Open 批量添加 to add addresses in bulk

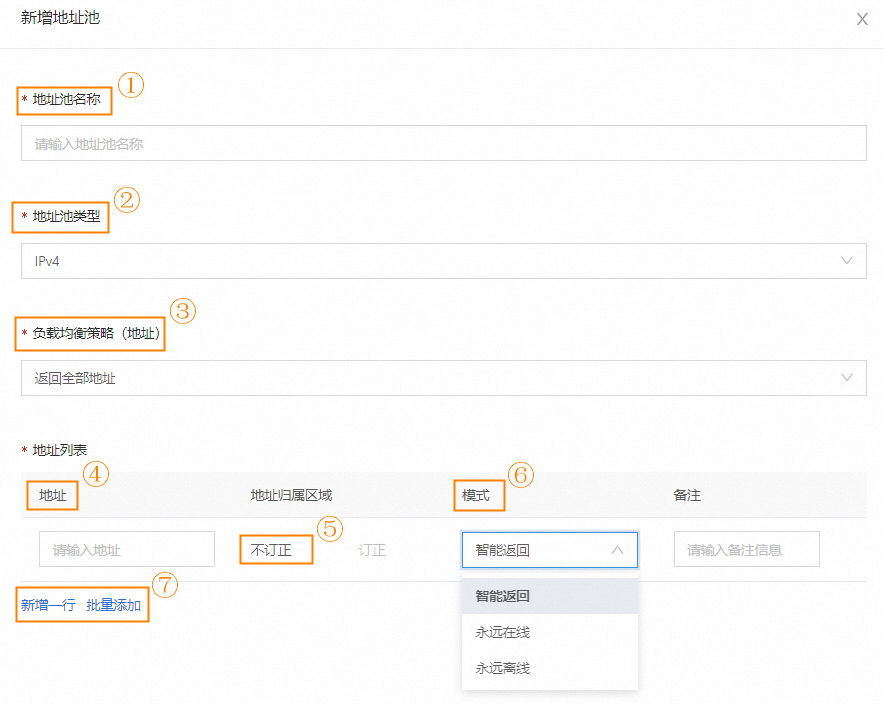pyautogui.click(x=114, y=605)
